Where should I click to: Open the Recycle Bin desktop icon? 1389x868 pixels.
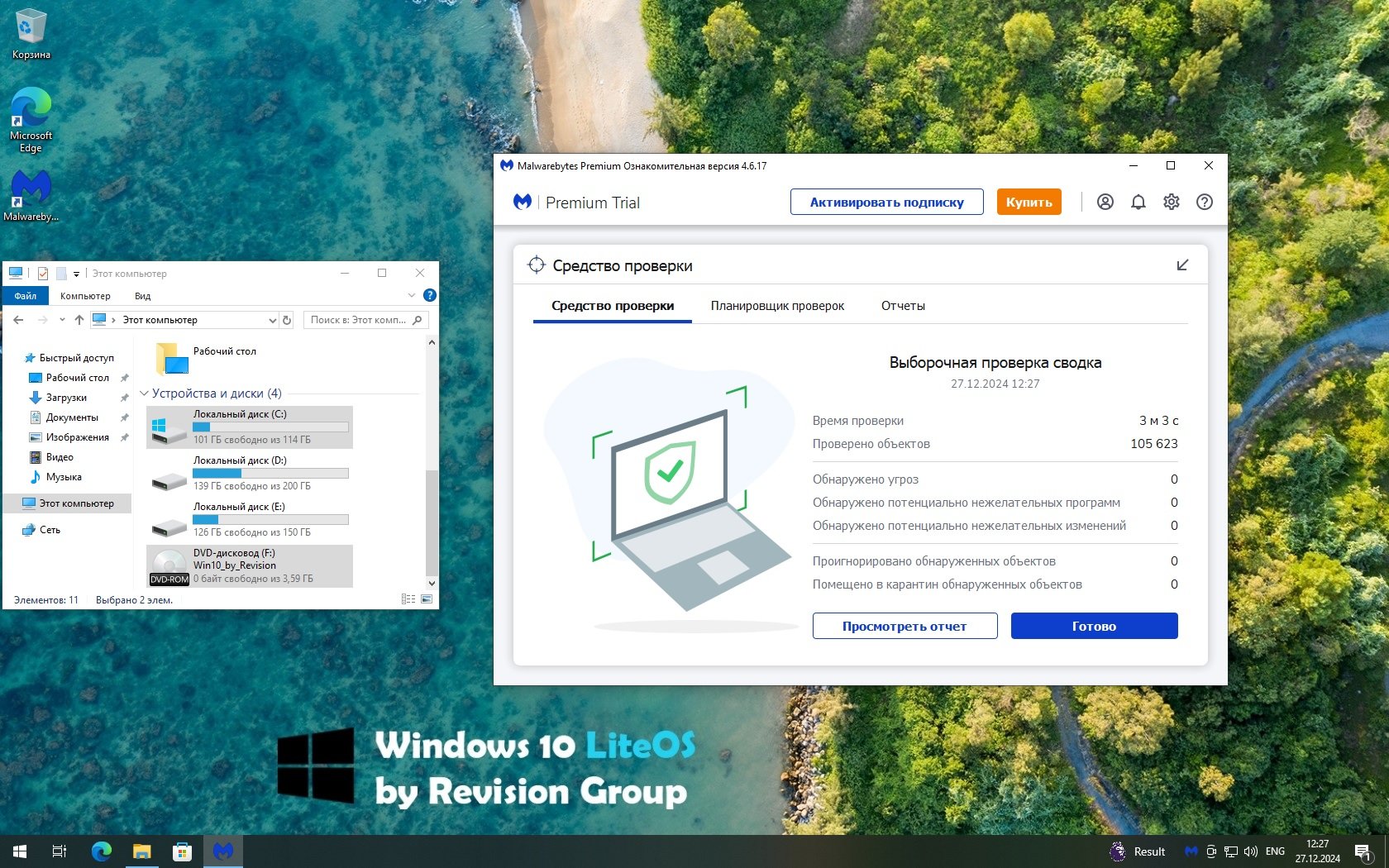coord(31,34)
